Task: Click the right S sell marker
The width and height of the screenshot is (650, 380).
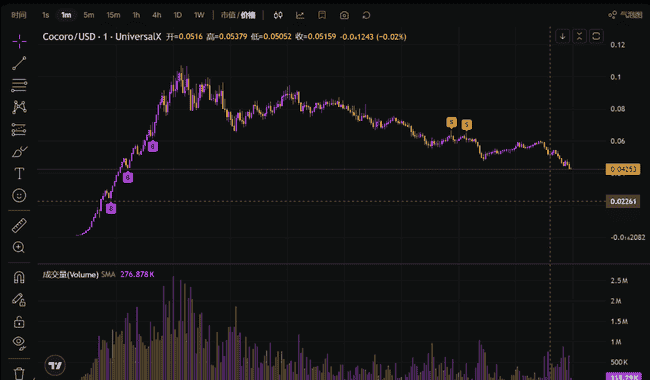Action: pyautogui.click(x=466, y=124)
